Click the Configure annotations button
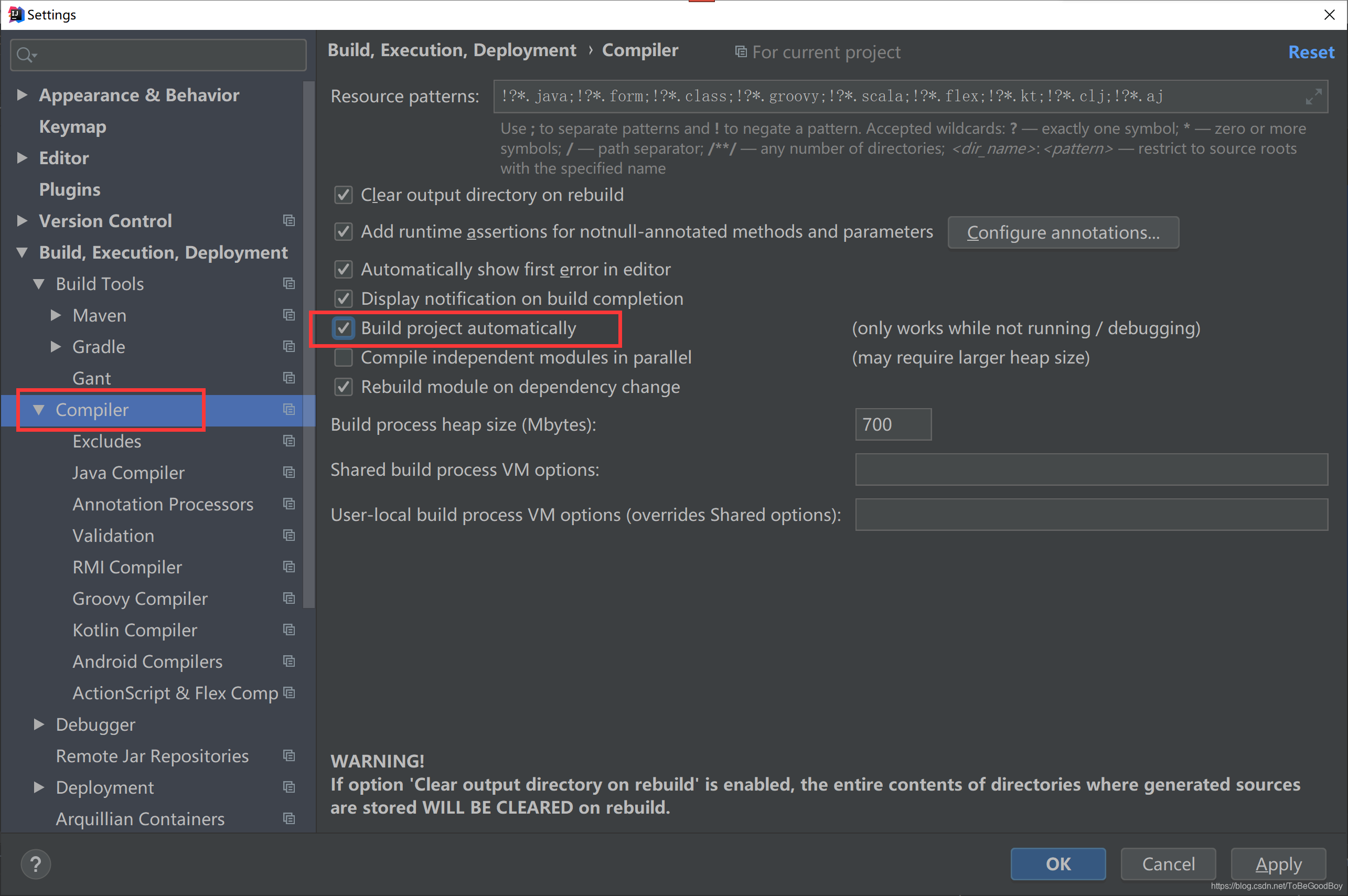The height and width of the screenshot is (896, 1348). click(1063, 232)
